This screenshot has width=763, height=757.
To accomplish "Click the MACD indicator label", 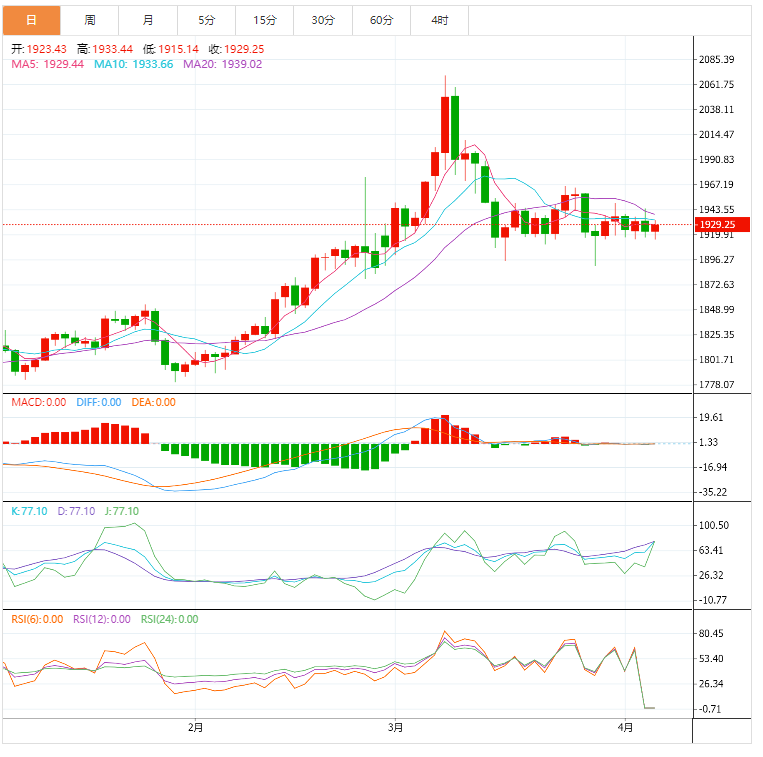I will pos(38,402).
